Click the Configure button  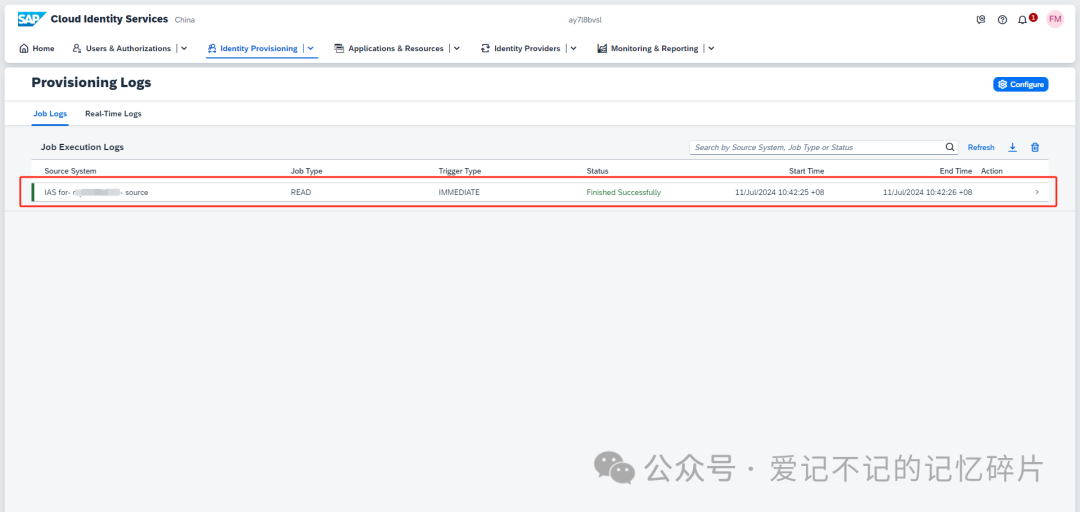click(x=1021, y=84)
